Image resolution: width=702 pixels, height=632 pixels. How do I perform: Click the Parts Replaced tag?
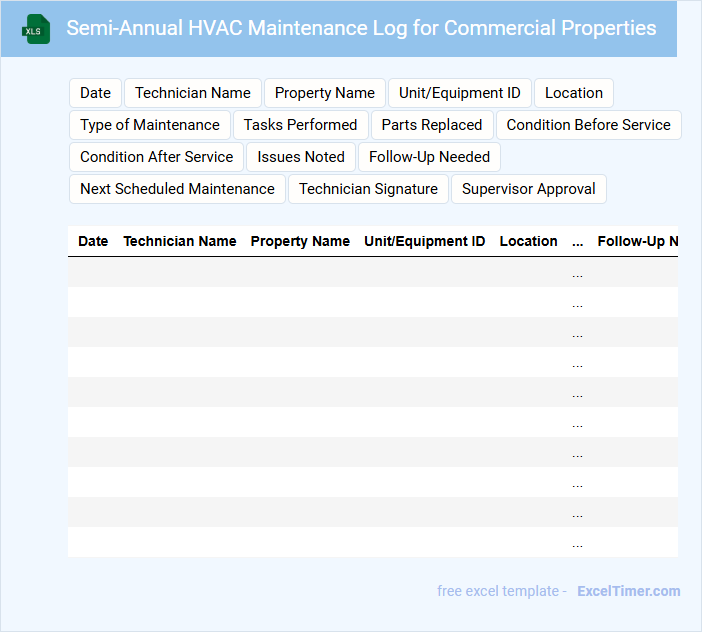(432, 125)
